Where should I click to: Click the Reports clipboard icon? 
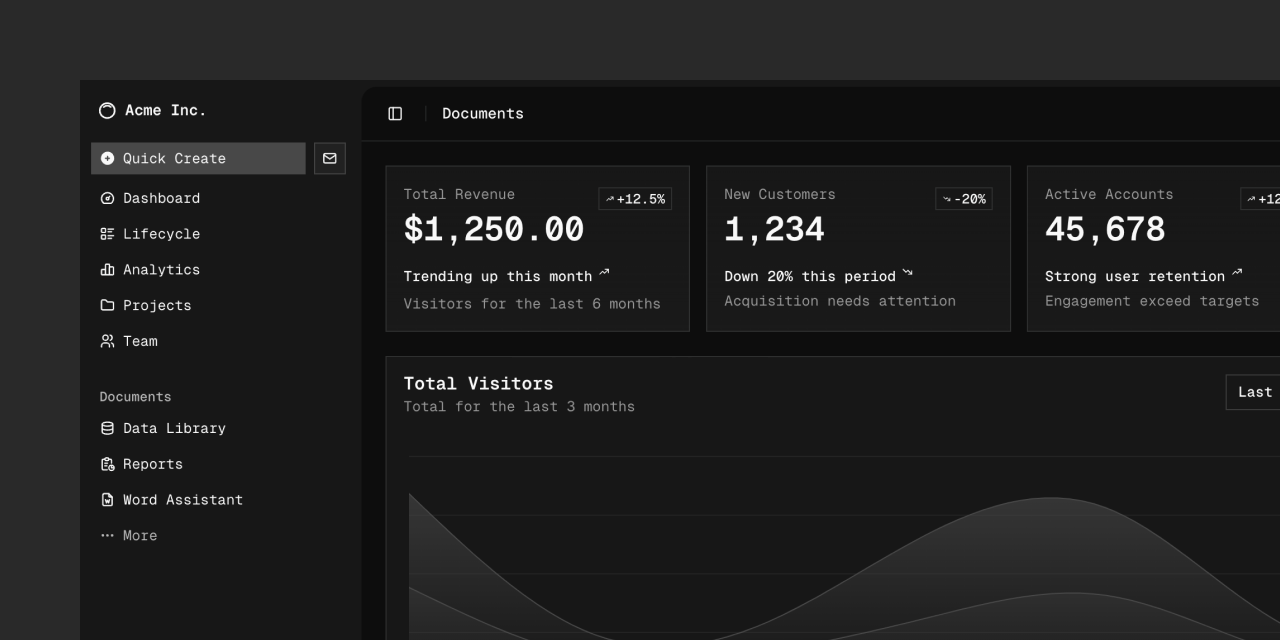tap(107, 464)
